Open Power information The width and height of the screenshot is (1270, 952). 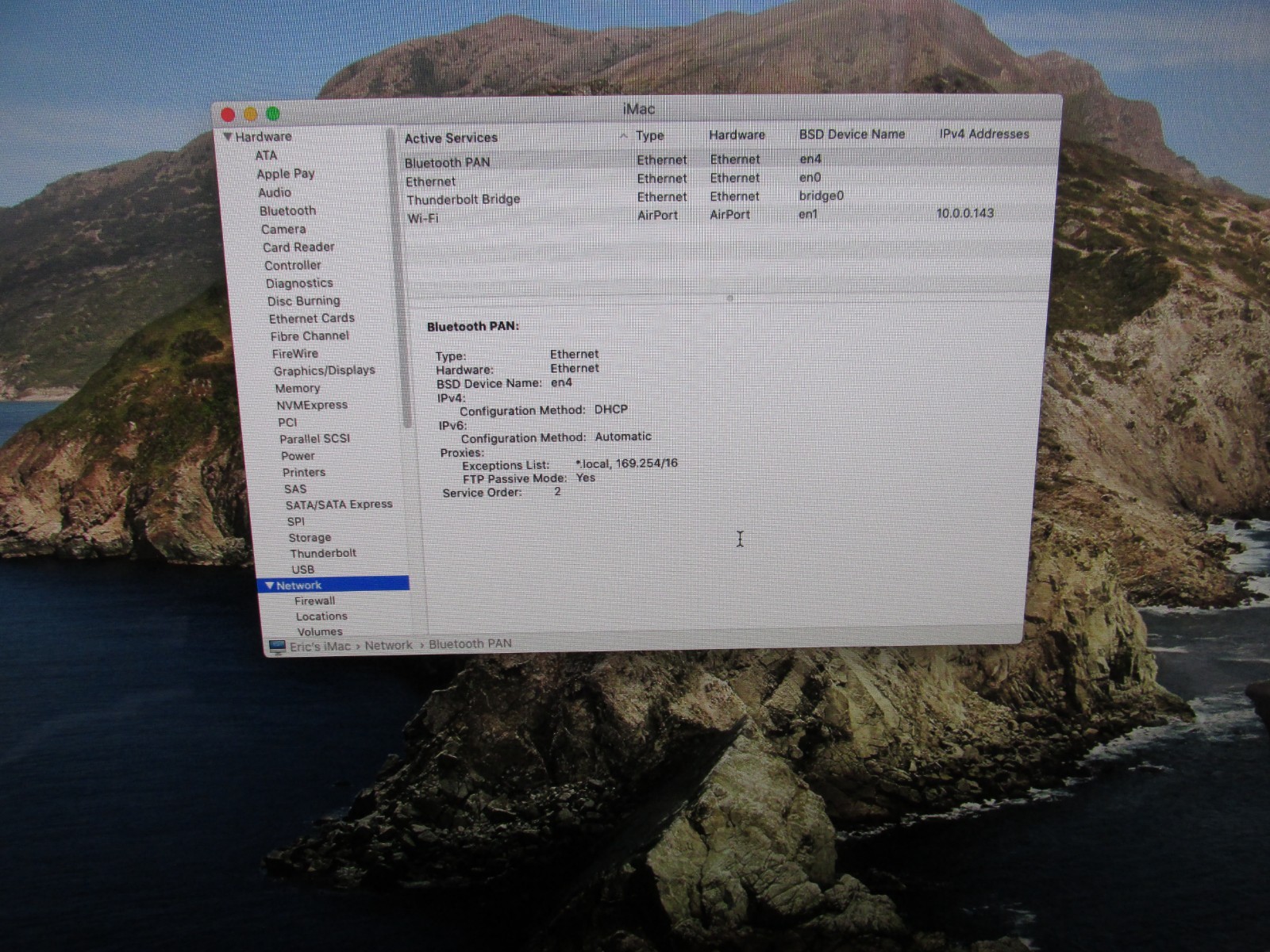point(298,455)
